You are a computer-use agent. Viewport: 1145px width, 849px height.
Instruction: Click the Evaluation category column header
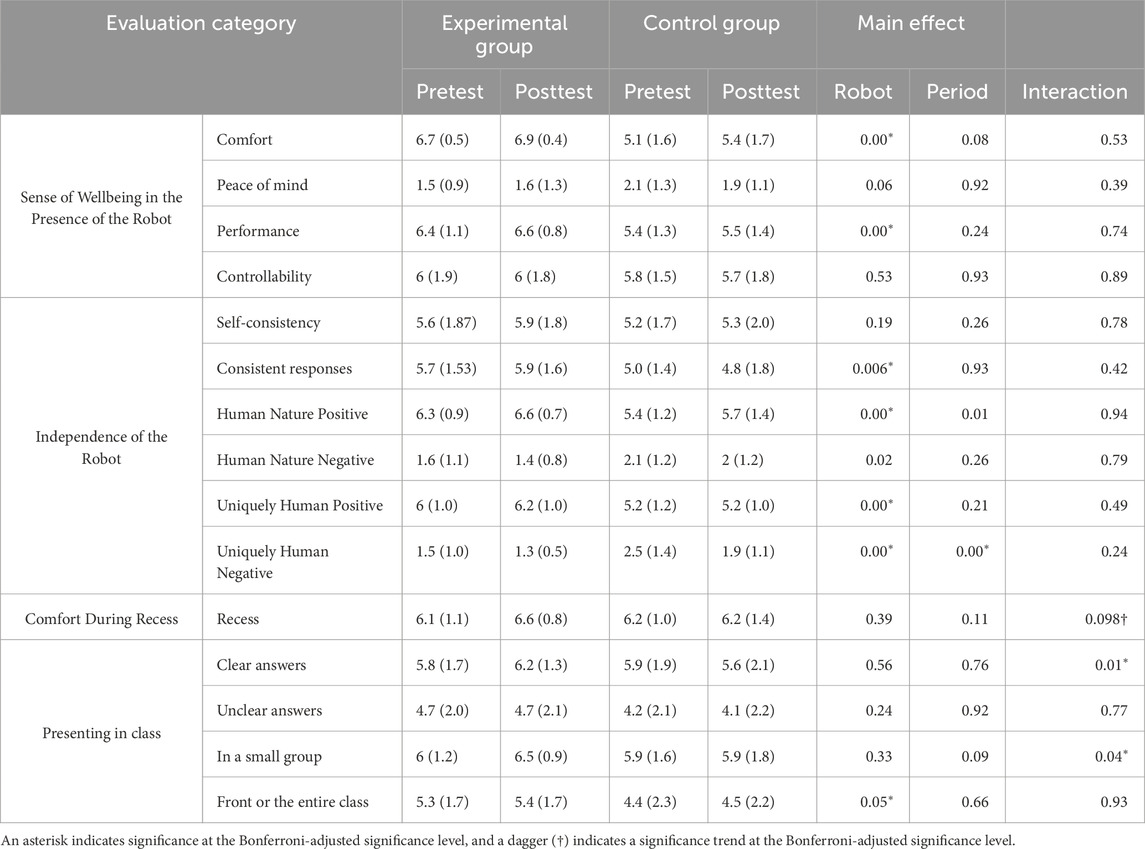click(x=202, y=24)
